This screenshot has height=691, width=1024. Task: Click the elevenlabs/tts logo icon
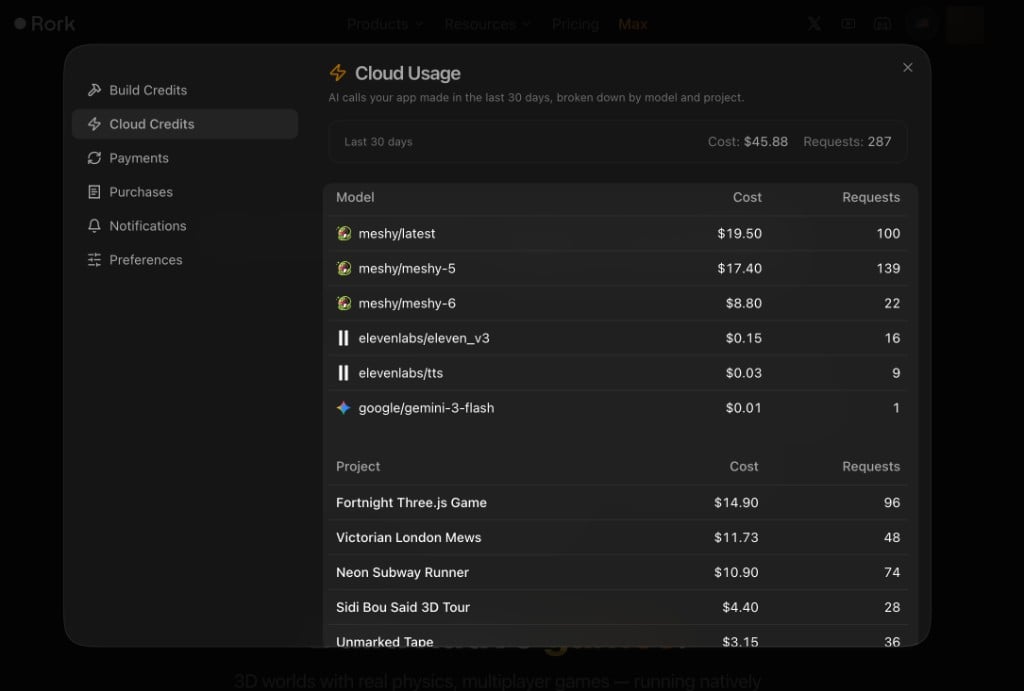point(344,373)
